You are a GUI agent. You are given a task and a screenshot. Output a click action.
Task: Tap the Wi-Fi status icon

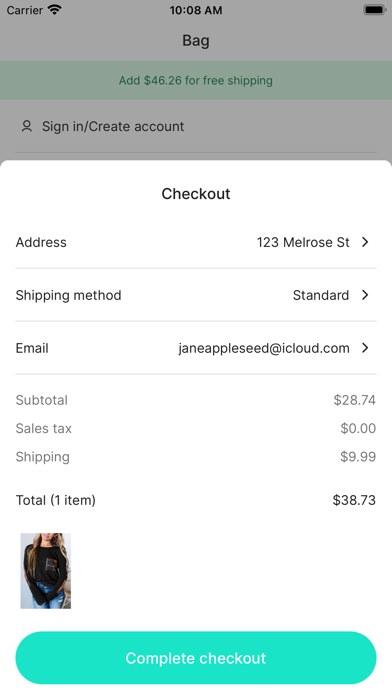point(55,10)
